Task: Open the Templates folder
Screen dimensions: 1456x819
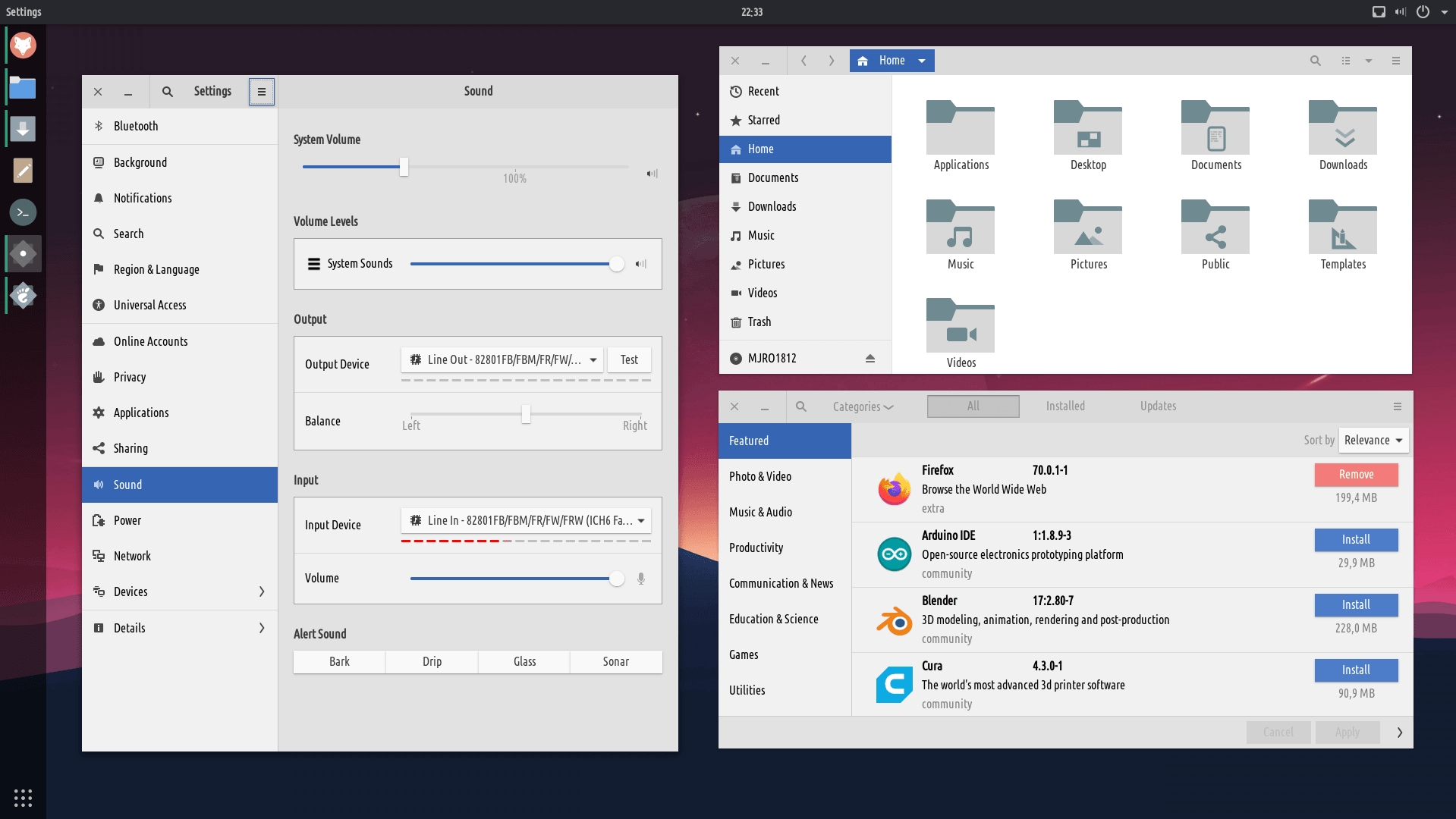Action: 1342,235
